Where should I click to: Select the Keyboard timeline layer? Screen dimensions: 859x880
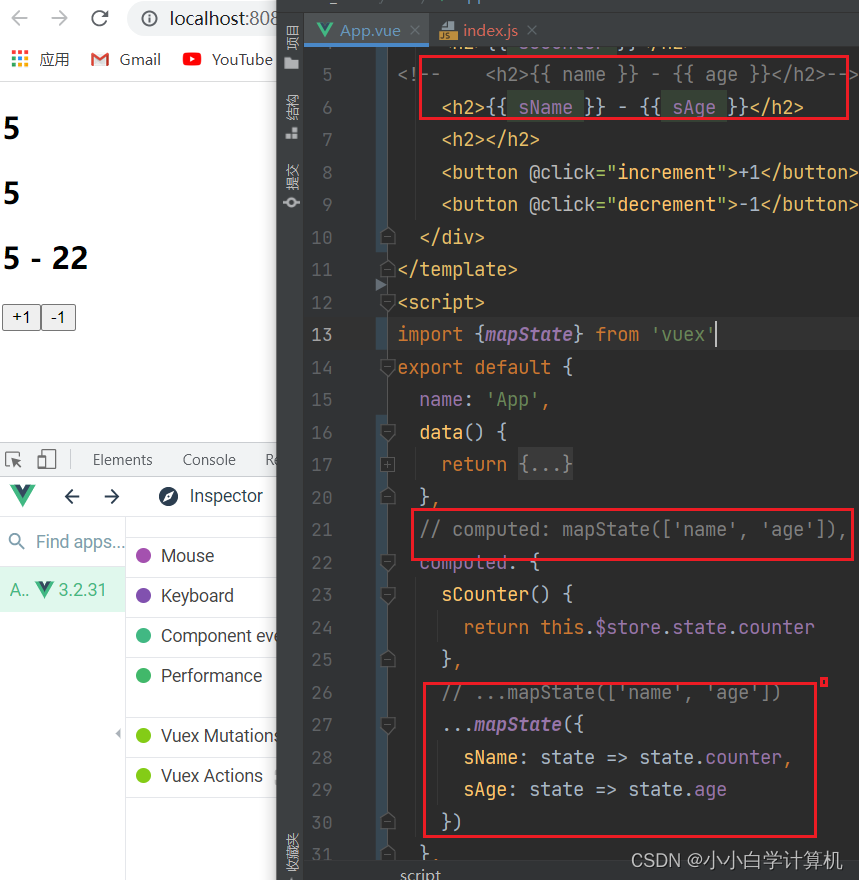(x=201, y=595)
